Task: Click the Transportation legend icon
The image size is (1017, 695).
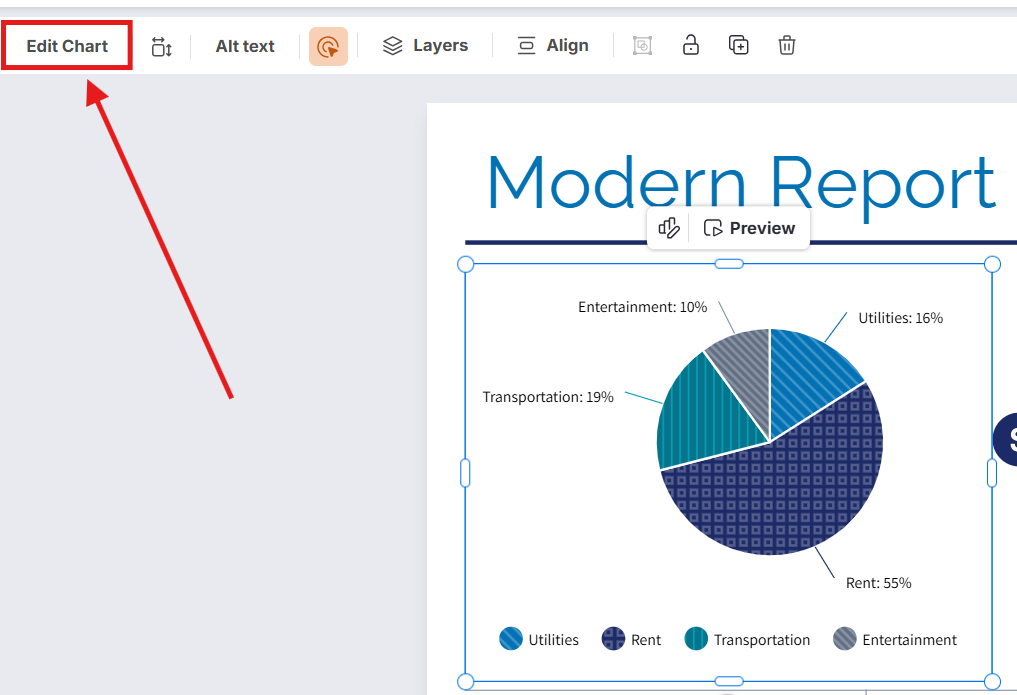Action: (x=696, y=639)
